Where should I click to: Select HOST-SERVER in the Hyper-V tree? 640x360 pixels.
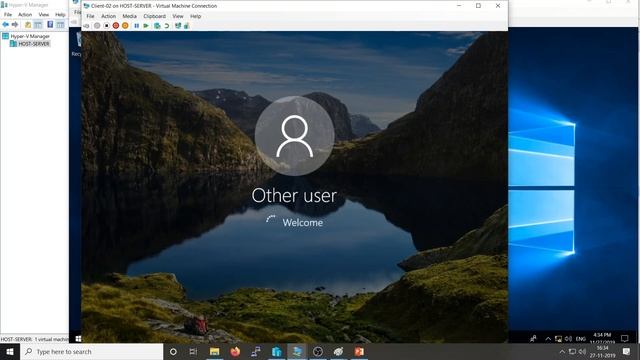tap(34, 44)
